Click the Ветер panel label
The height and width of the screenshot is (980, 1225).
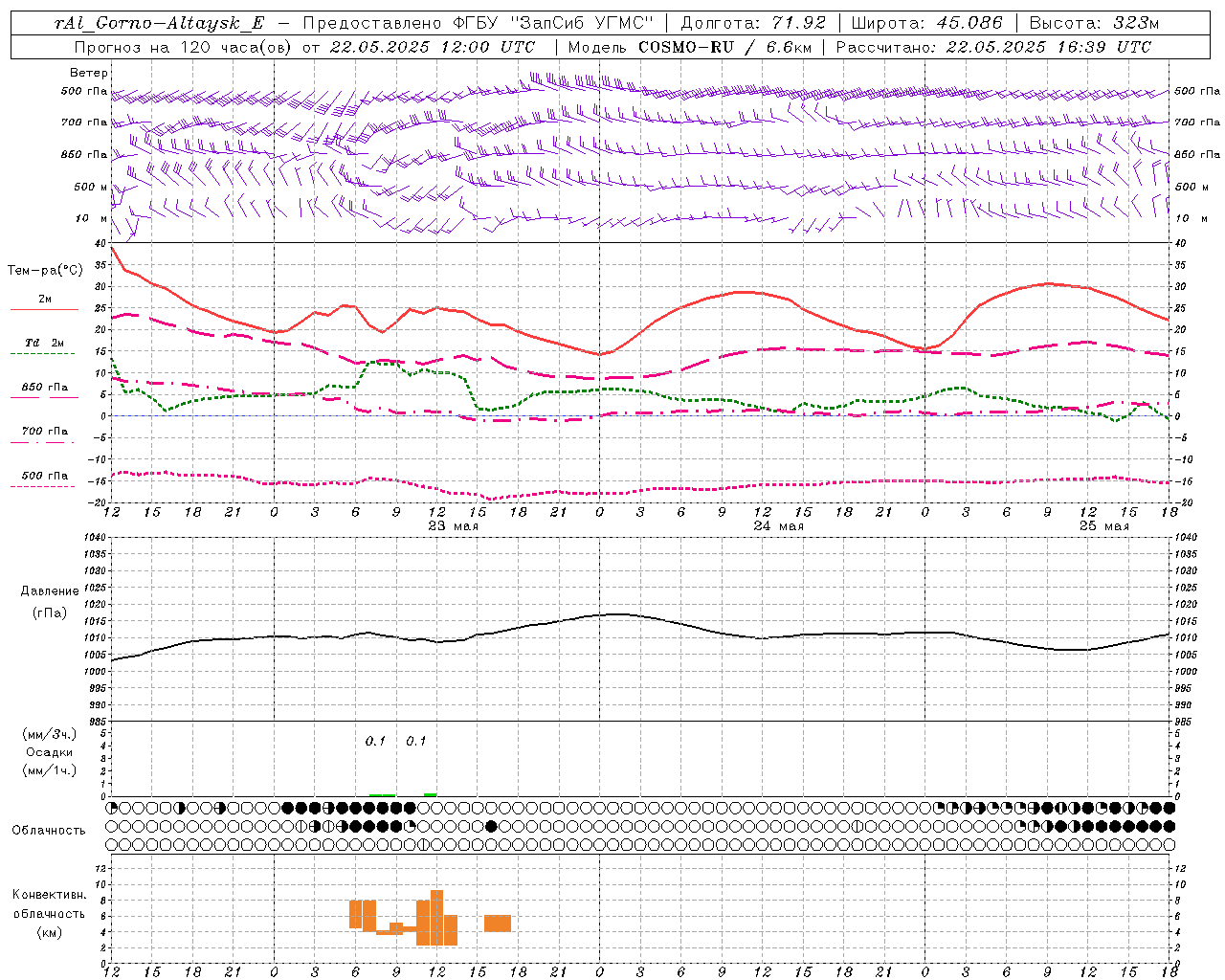pos(89,73)
